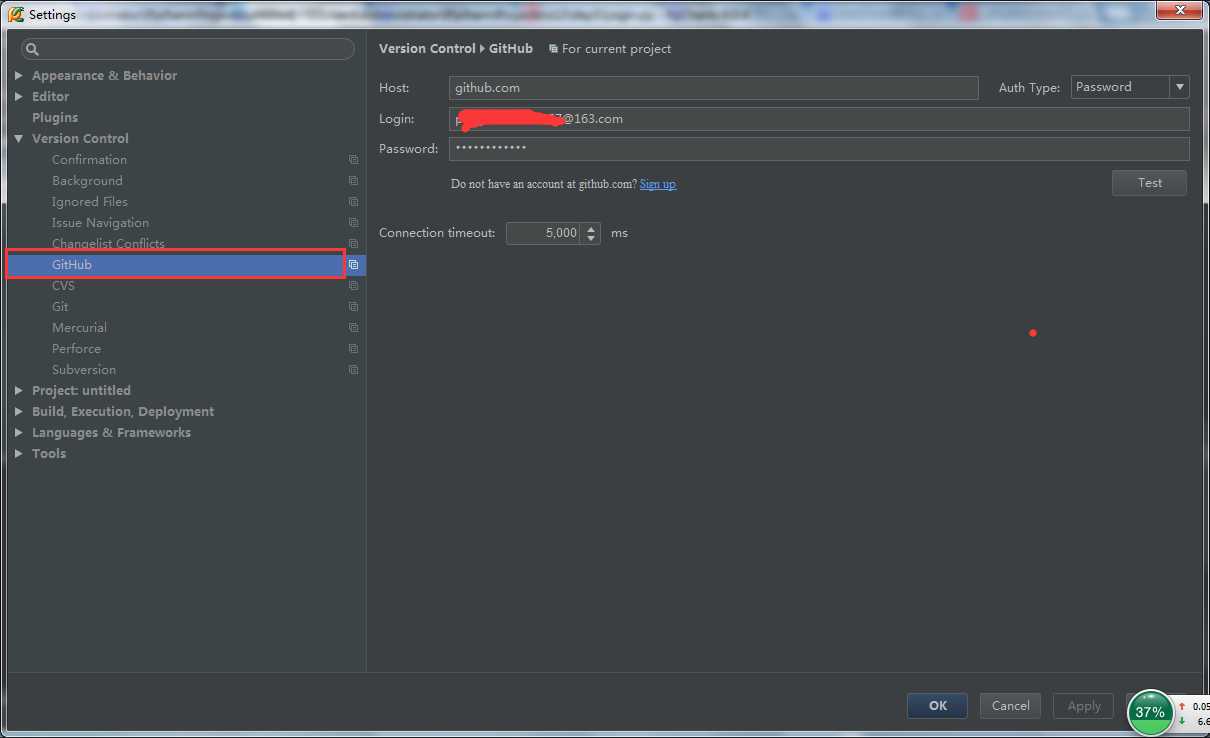This screenshot has width=1210, height=738.
Task: Click the project-level icon beside CVS
Action: click(353, 286)
